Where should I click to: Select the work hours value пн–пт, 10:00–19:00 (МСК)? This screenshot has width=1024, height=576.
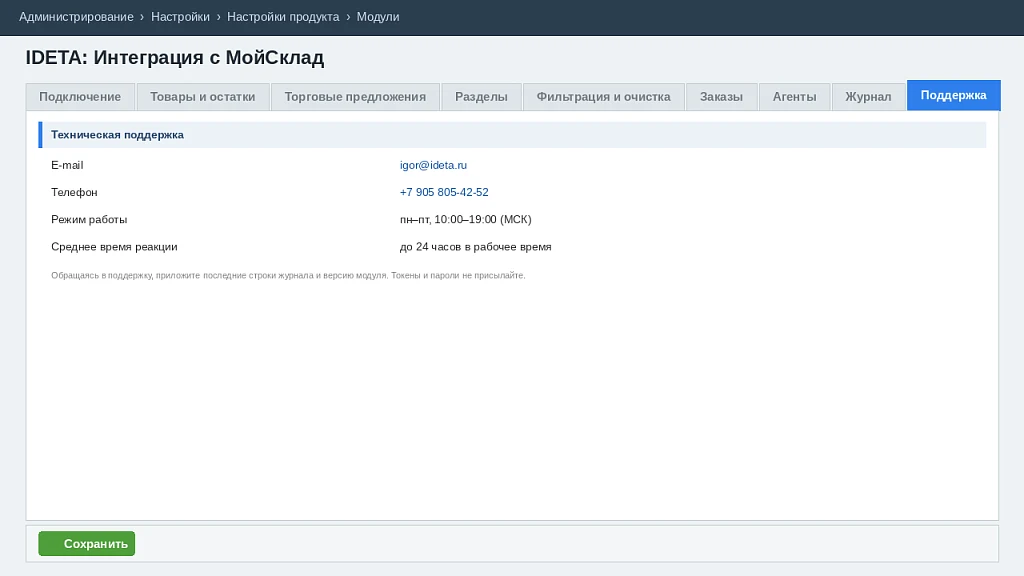coord(466,219)
